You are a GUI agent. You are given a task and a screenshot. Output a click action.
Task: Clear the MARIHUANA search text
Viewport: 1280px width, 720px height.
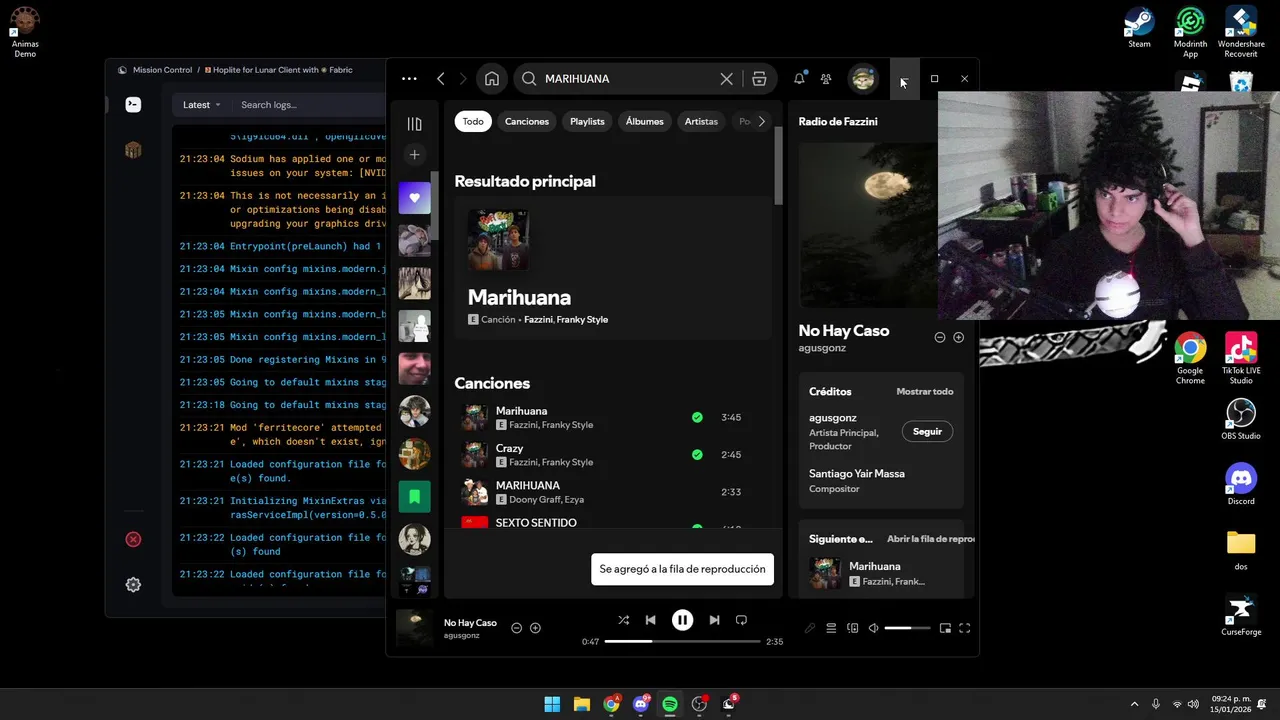[727, 79]
